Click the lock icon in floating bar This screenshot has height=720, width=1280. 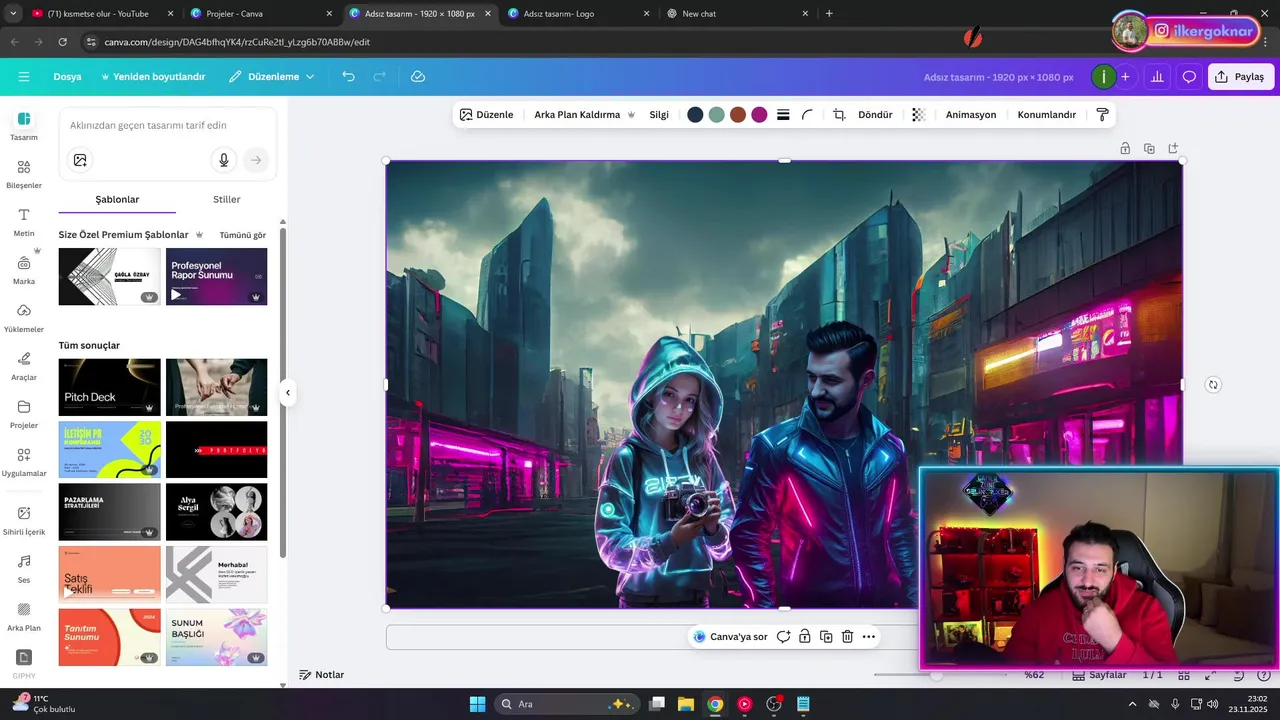(x=805, y=637)
